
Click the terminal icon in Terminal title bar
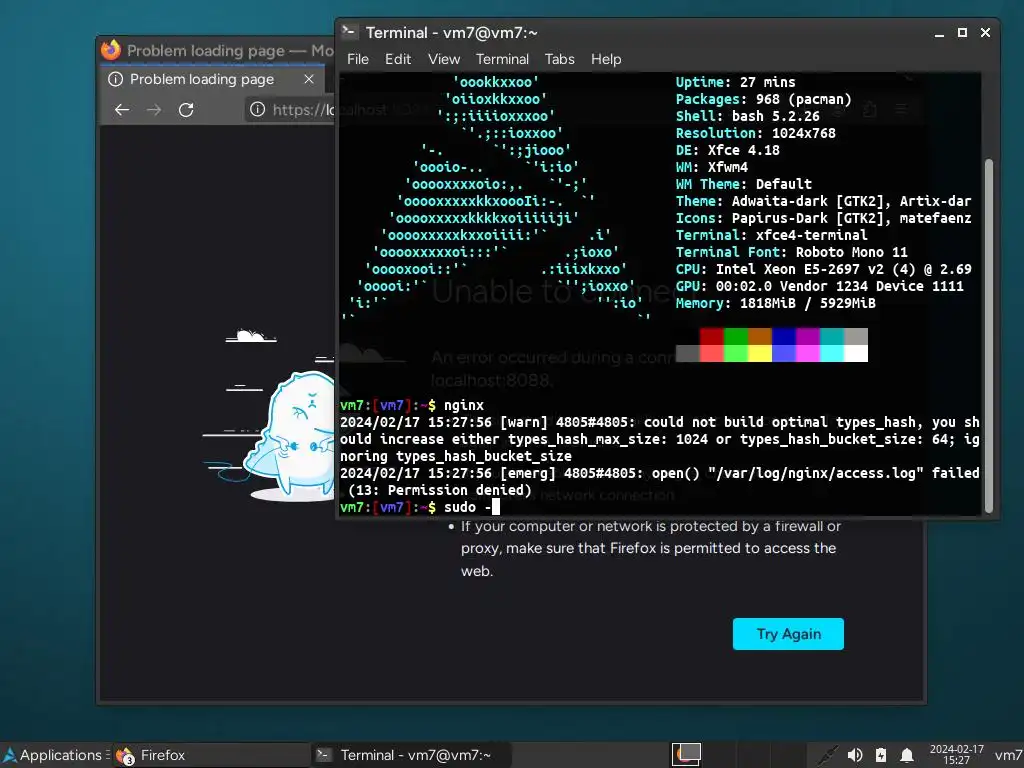pos(350,31)
